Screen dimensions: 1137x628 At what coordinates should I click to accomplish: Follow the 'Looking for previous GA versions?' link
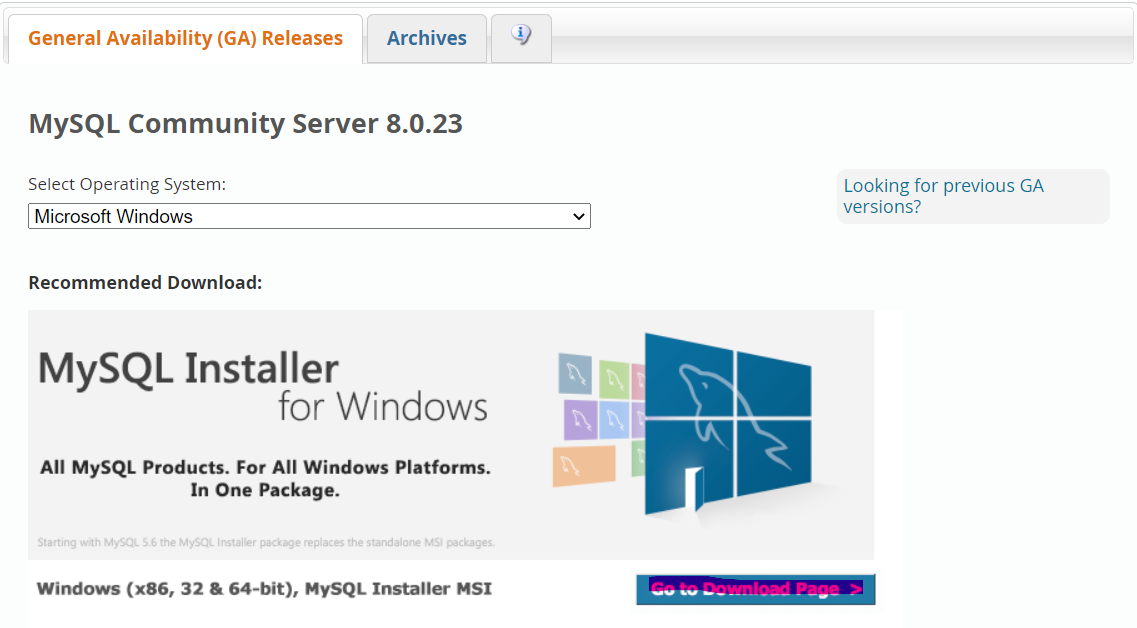[943, 196]
